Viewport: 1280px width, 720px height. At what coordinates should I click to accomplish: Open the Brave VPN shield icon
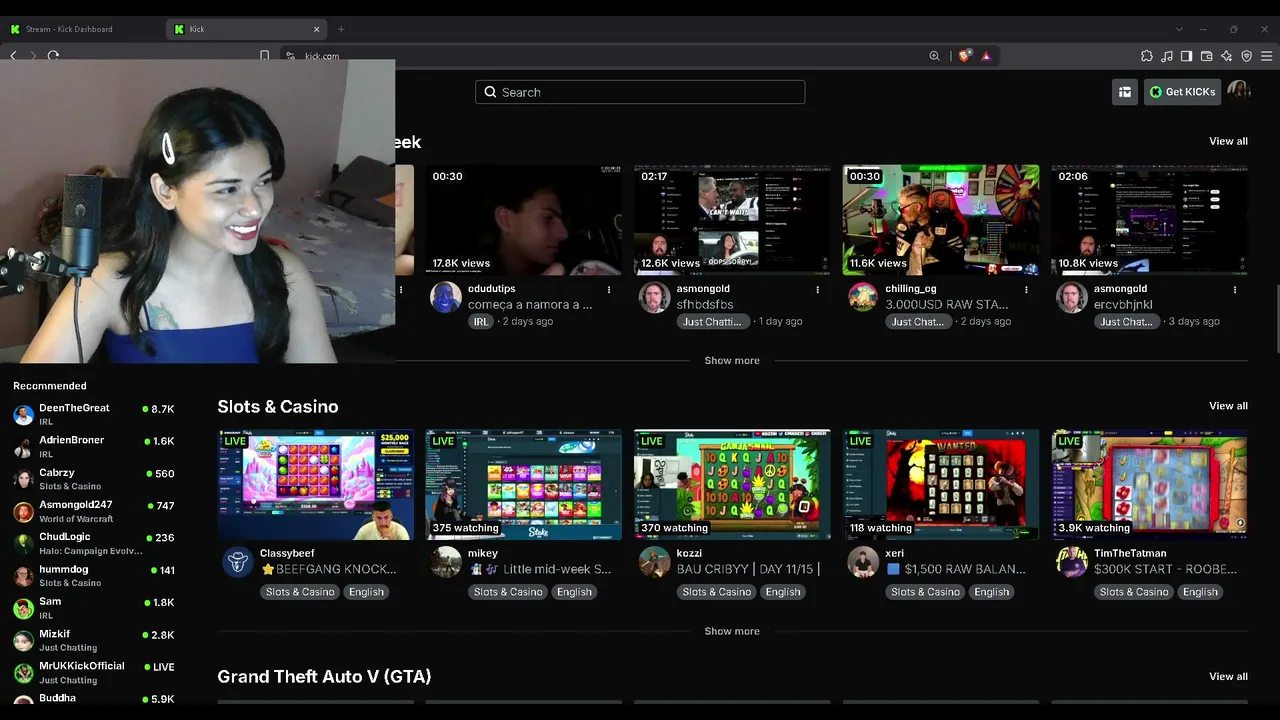[1246, 56]
